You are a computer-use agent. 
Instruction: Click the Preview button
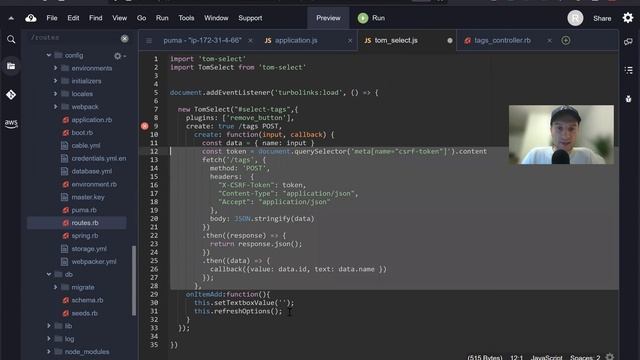(328, 18)
